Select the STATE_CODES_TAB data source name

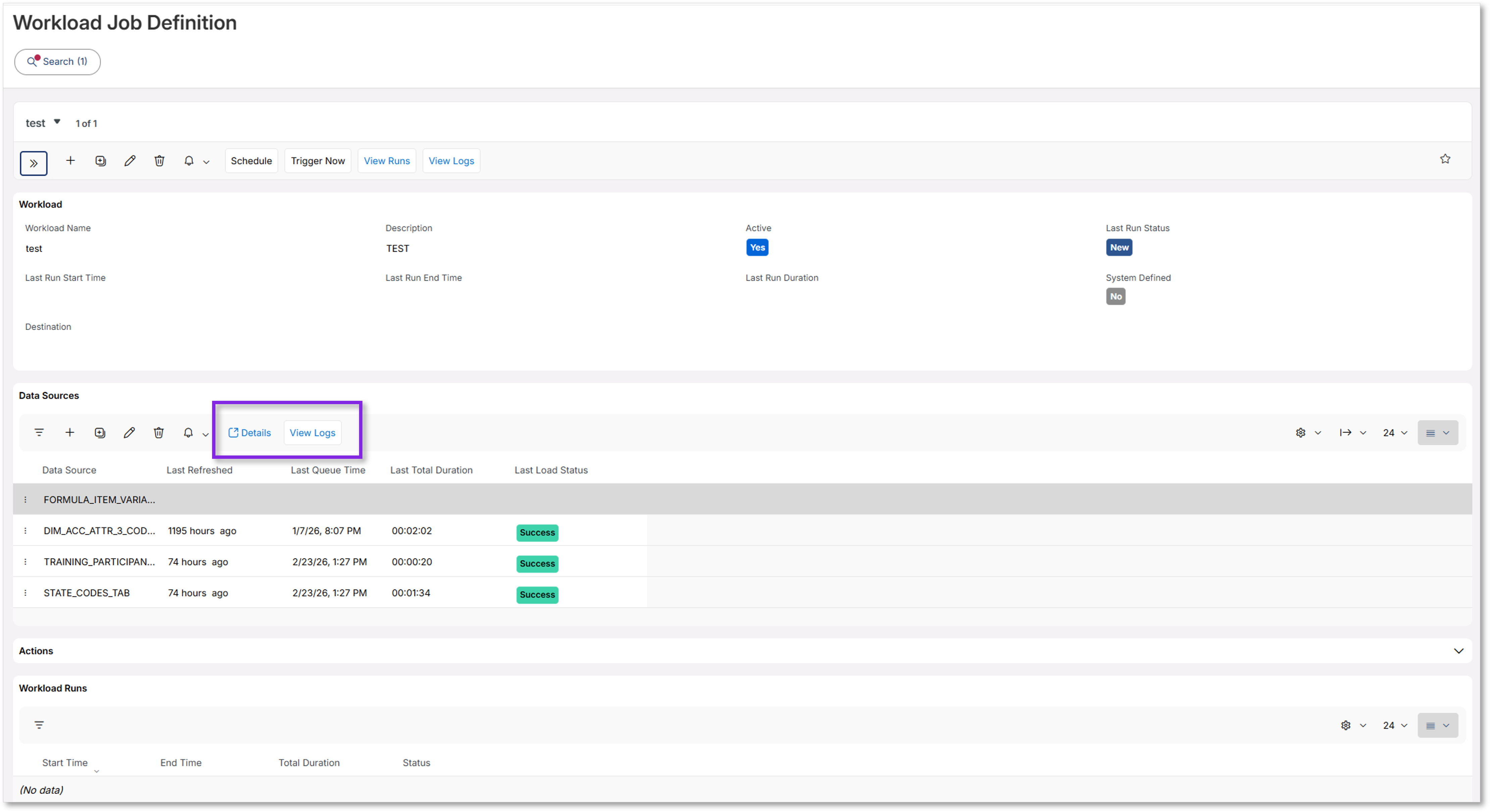click(x=87, y=592)
